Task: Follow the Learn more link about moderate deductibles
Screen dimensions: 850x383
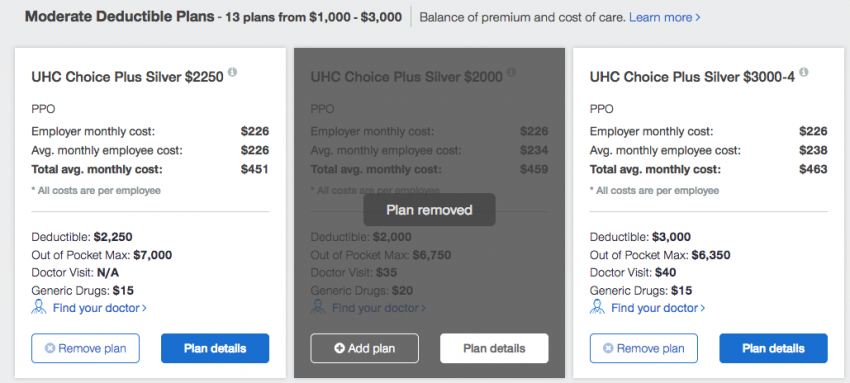Action: (665, 17)
